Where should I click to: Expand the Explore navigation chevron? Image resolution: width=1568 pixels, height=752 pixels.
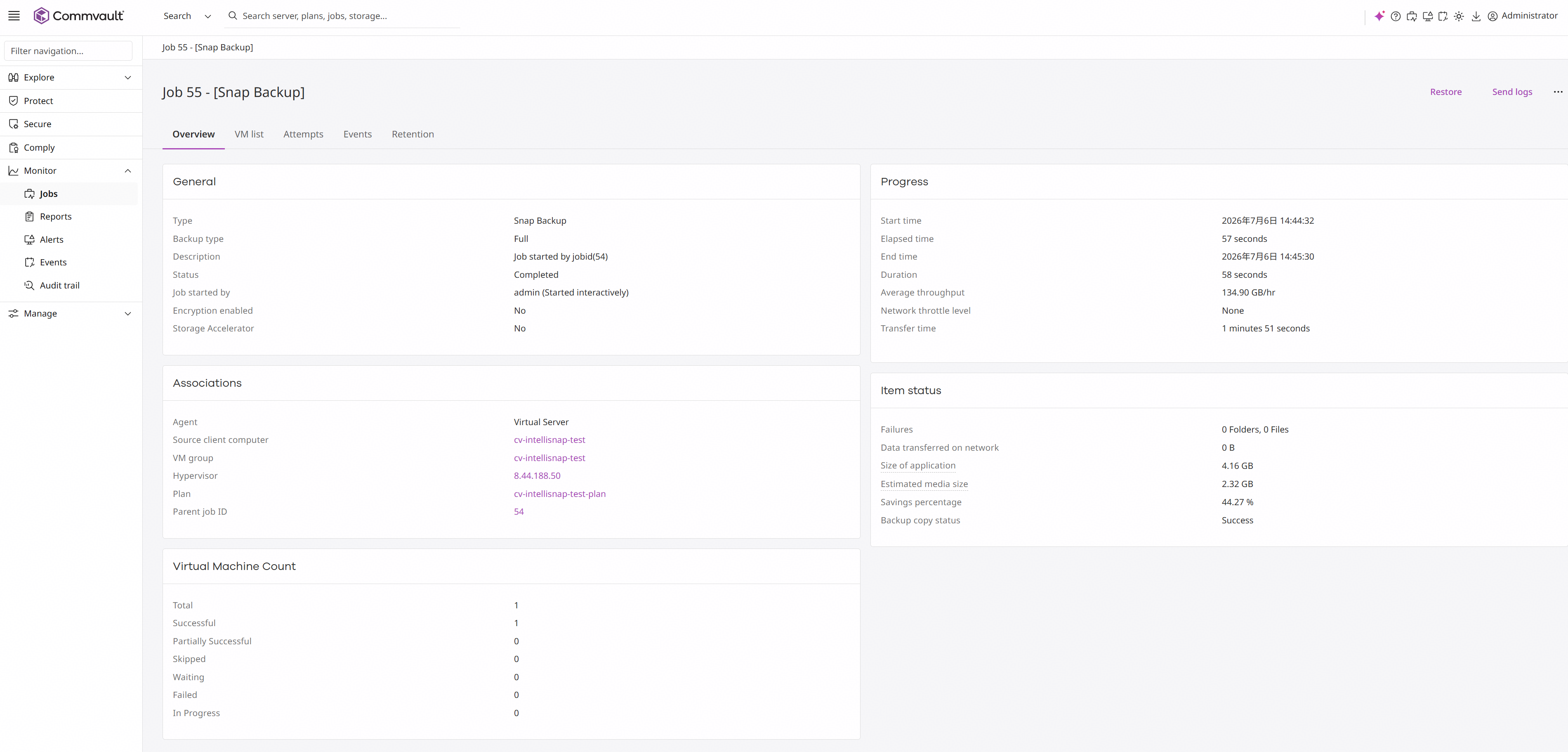pos(128,77)
